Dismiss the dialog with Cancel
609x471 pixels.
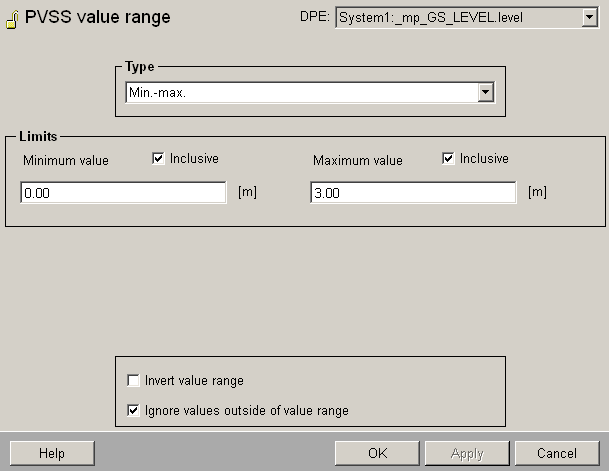pos(557,453)
